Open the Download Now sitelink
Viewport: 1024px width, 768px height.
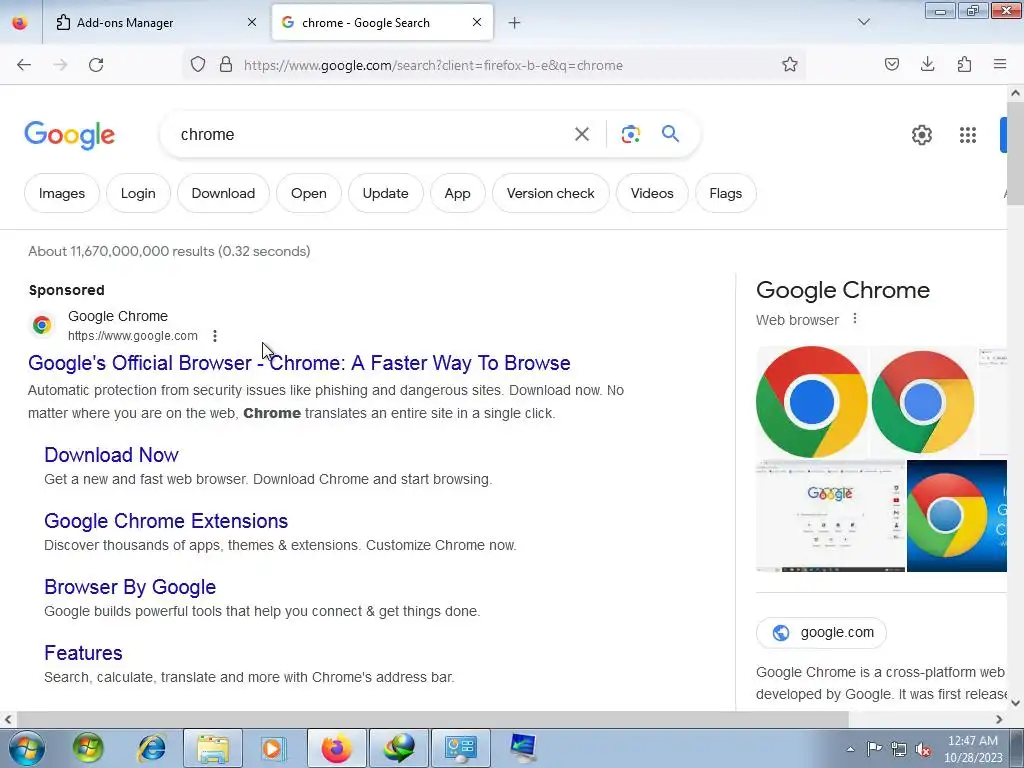(112, 455)
